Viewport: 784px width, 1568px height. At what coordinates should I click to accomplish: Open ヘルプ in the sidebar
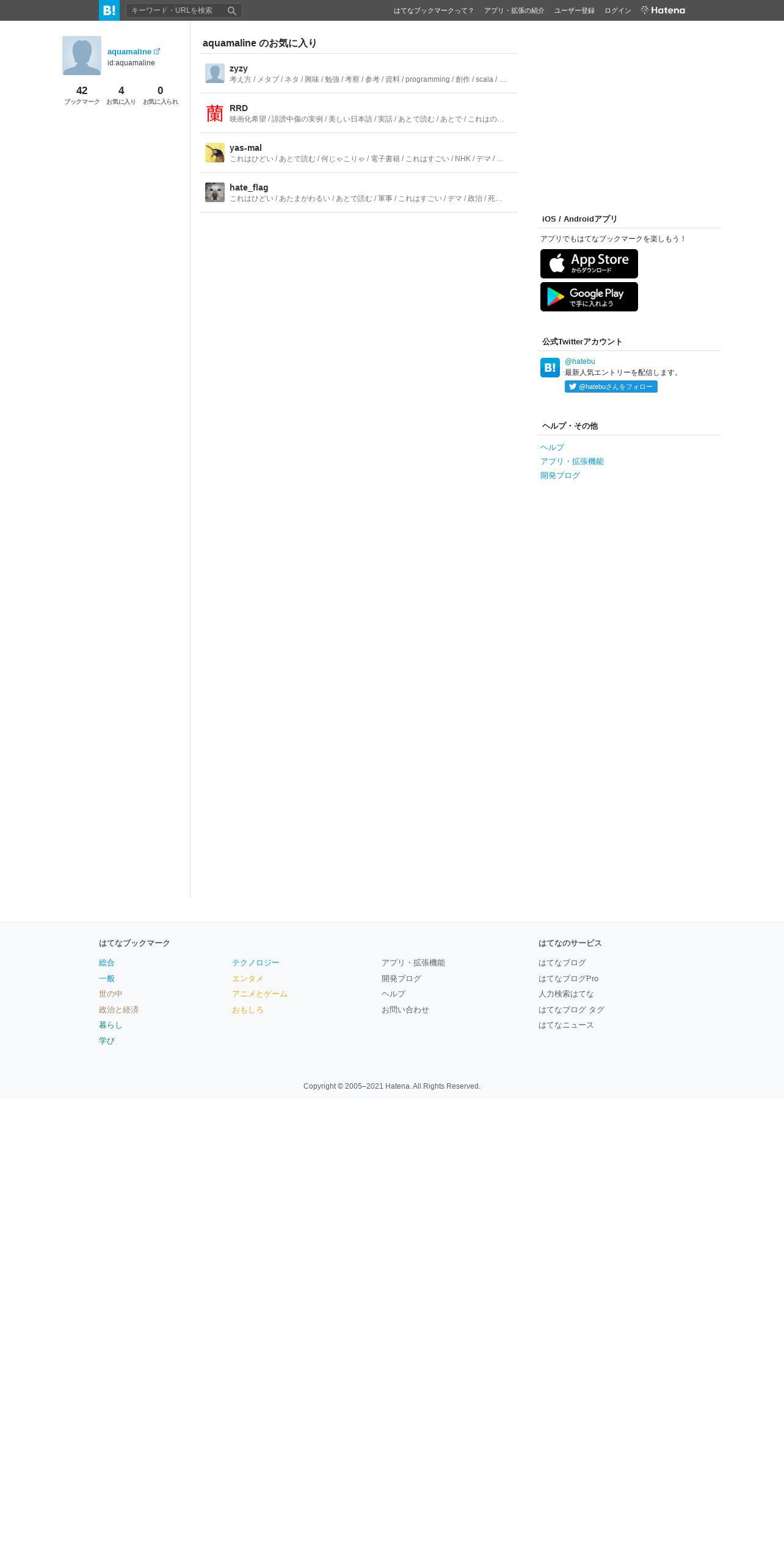[x=552, y=448]
